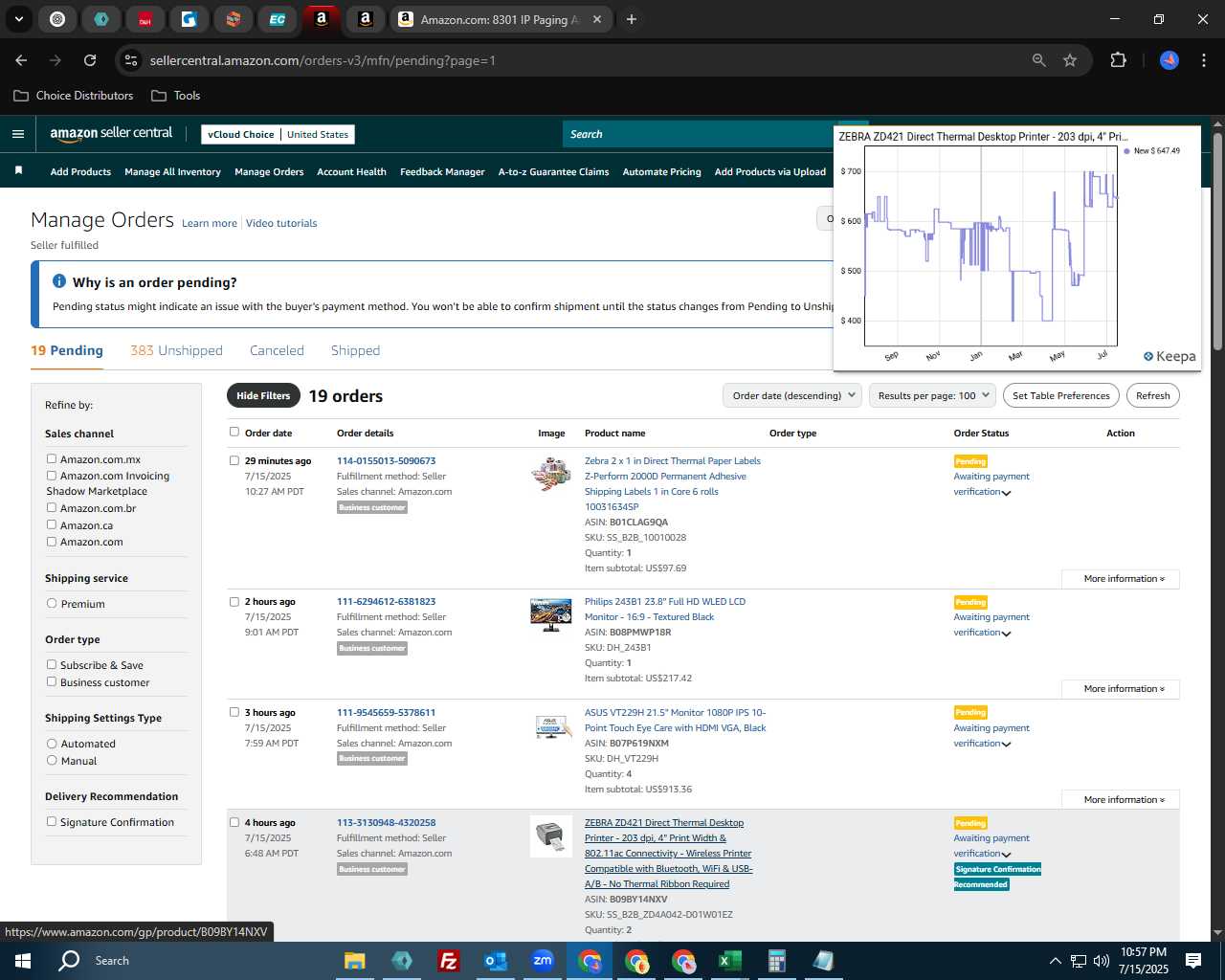Click the blue info icon in the pending notice
The image size is (1225, 980).
[59, 281]
